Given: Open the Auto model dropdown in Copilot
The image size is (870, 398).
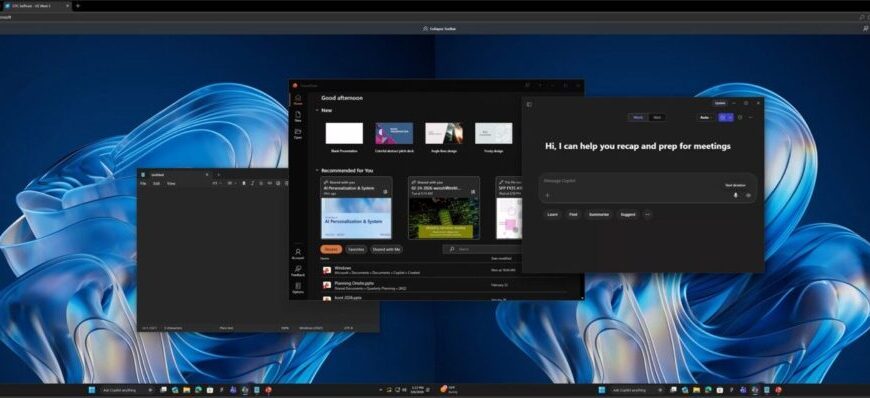Looking at the screenshot, I should click(705, 118).
